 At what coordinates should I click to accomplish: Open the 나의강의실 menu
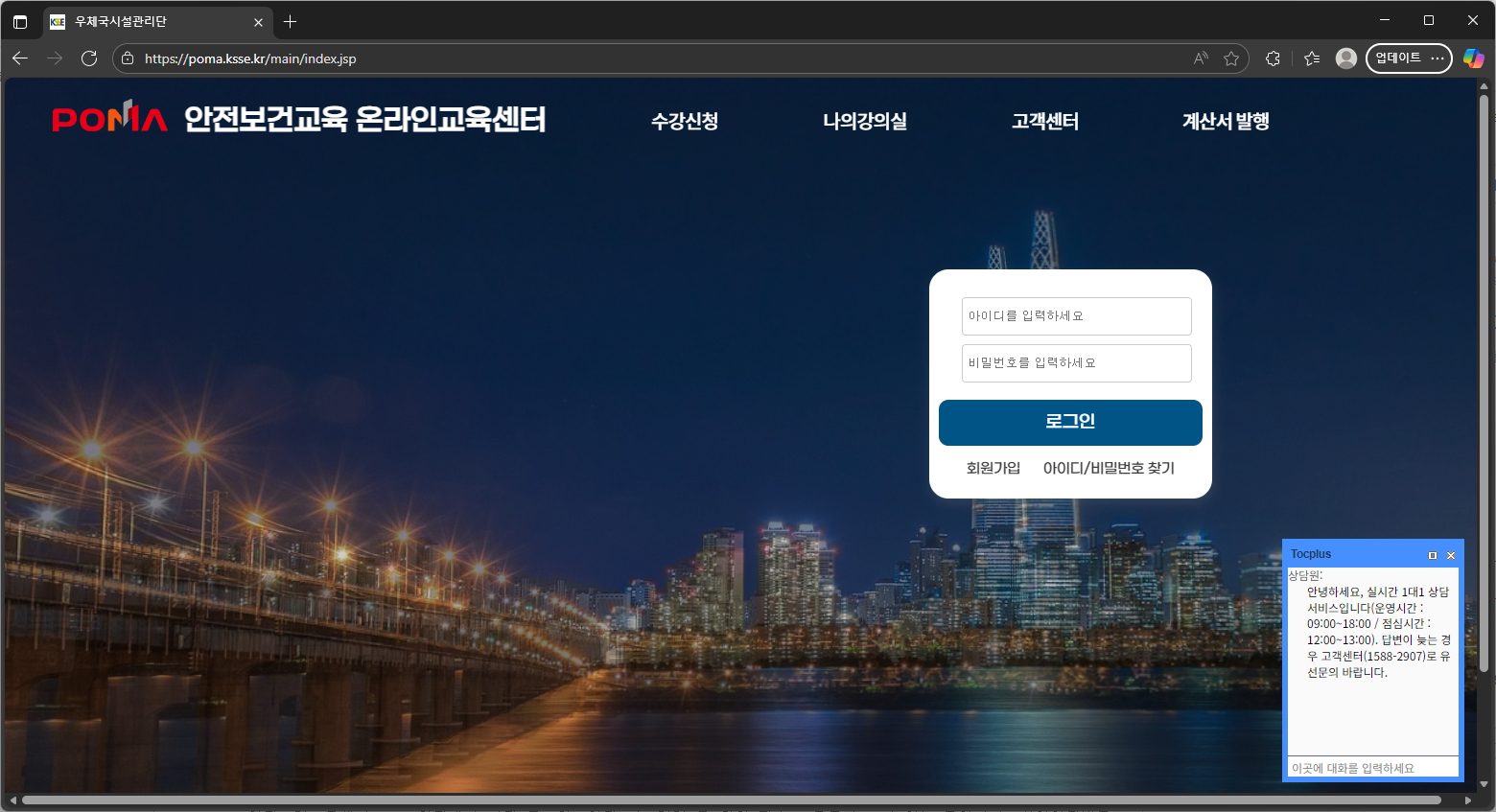click(x=864, y=121)
